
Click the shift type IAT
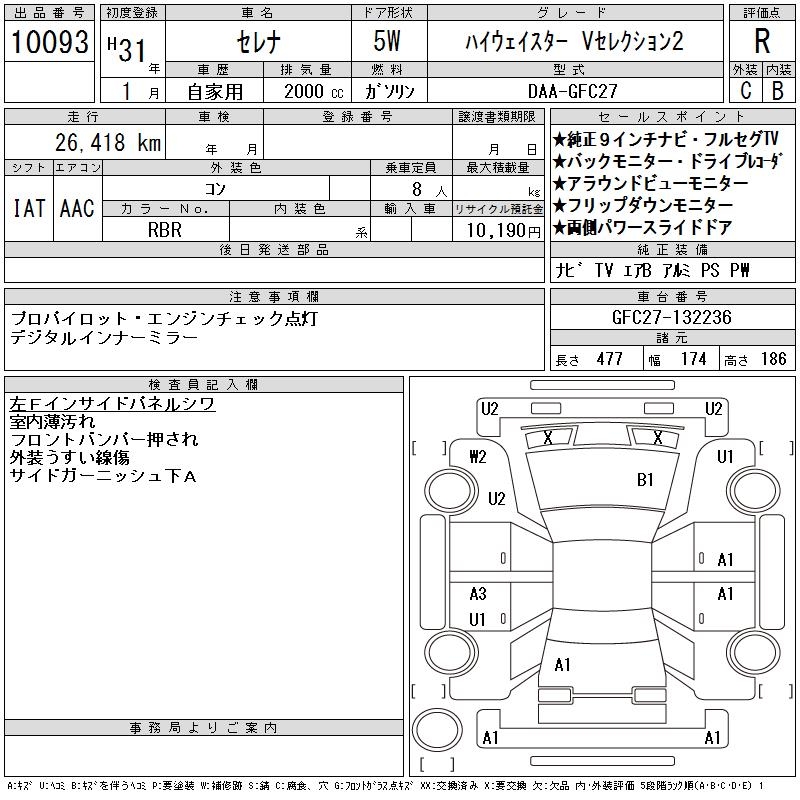pos(29,209)
